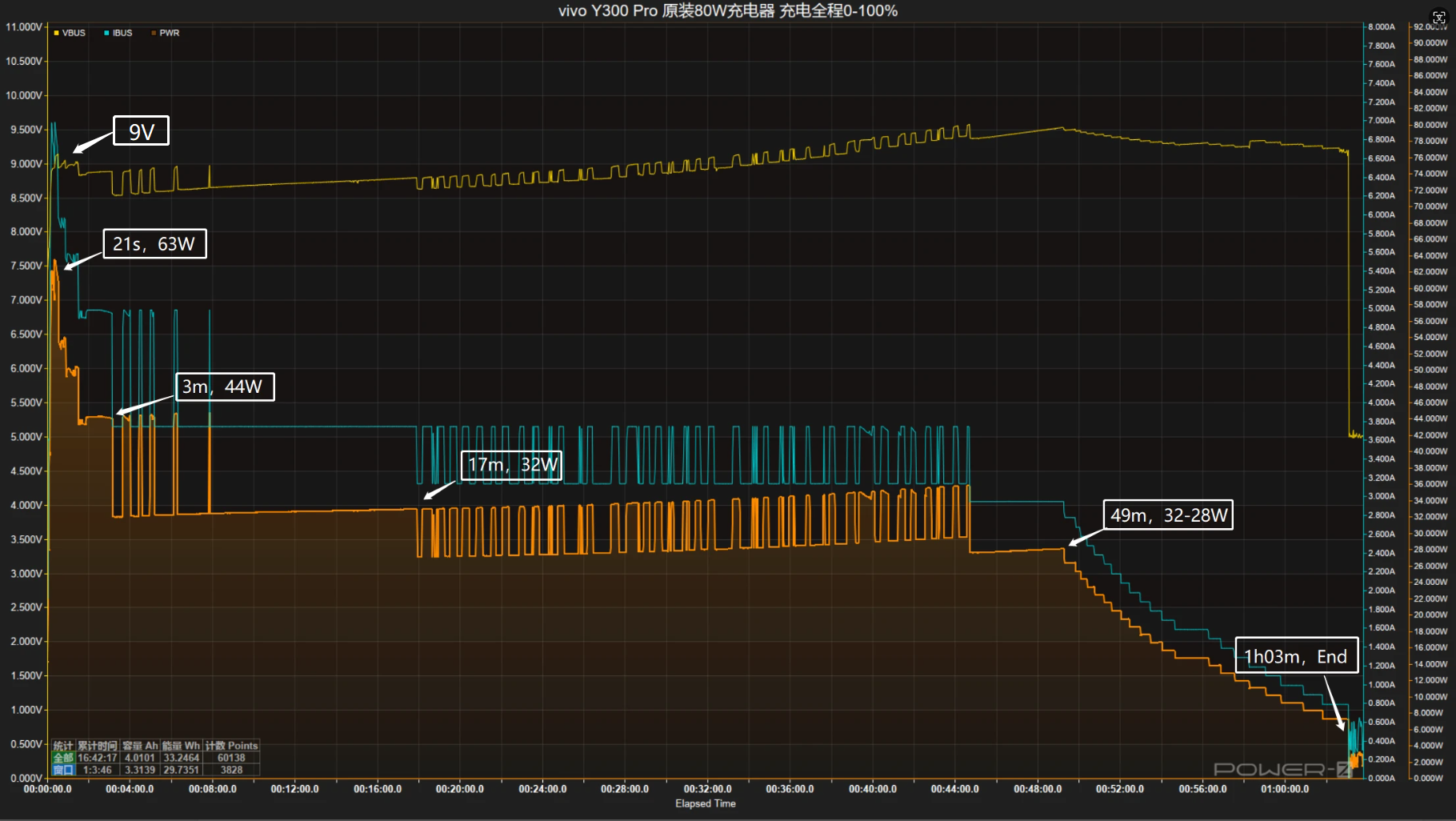
Task: Click the 11.000V voltage axis label
Action: pos(24,27)
